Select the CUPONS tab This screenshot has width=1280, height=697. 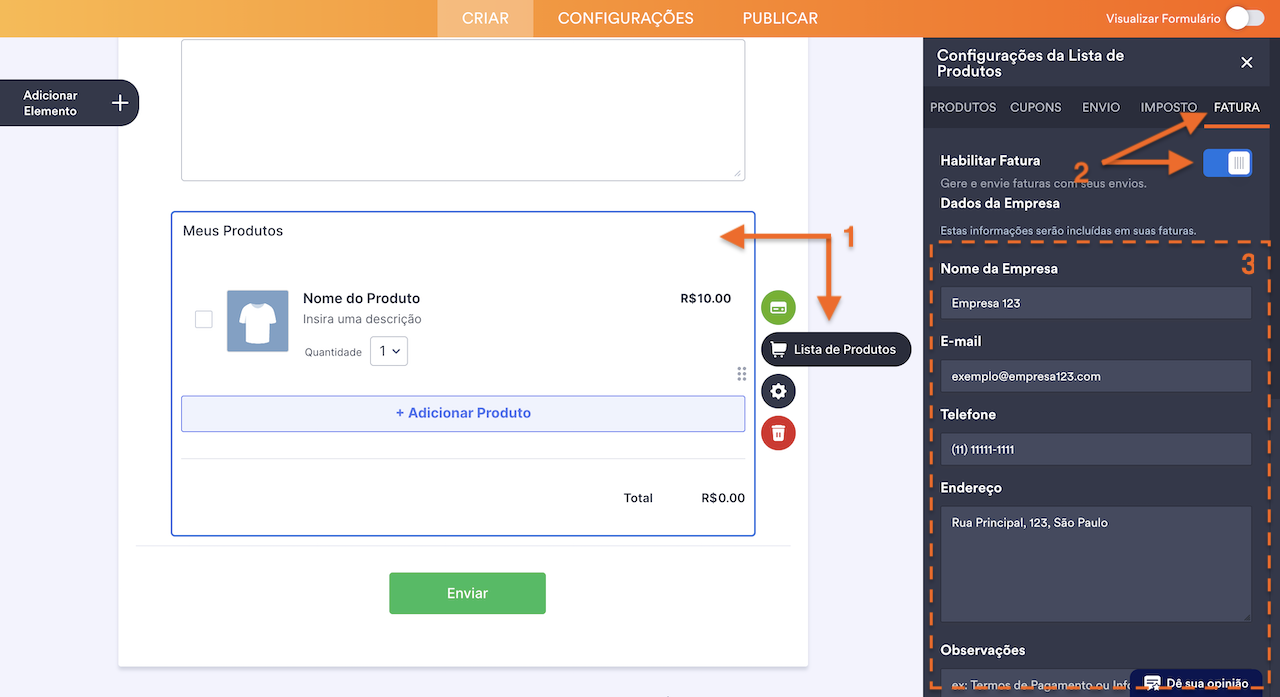(x=1035, y=107)
